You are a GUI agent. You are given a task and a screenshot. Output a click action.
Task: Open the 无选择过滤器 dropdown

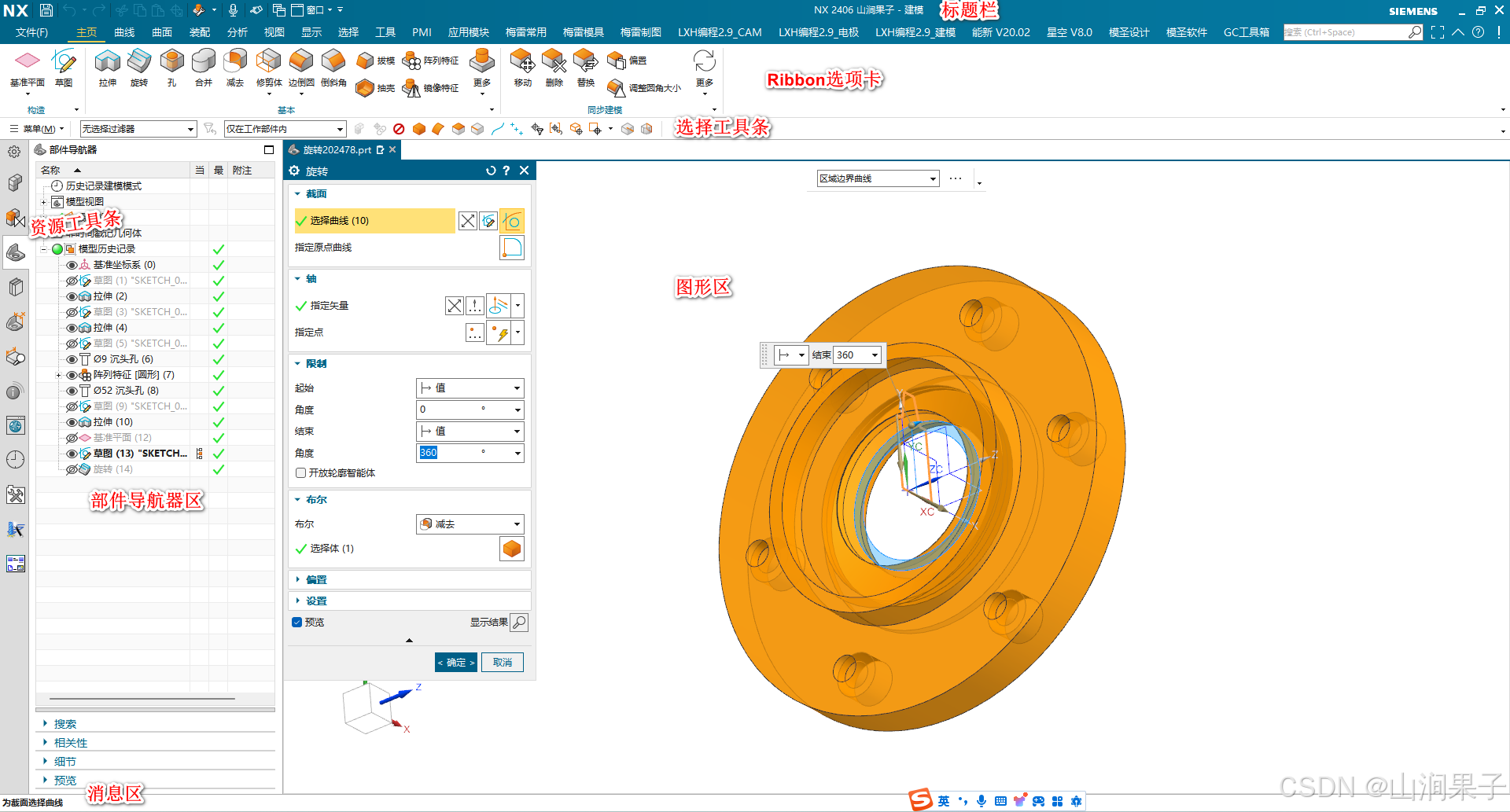[138, 129]
